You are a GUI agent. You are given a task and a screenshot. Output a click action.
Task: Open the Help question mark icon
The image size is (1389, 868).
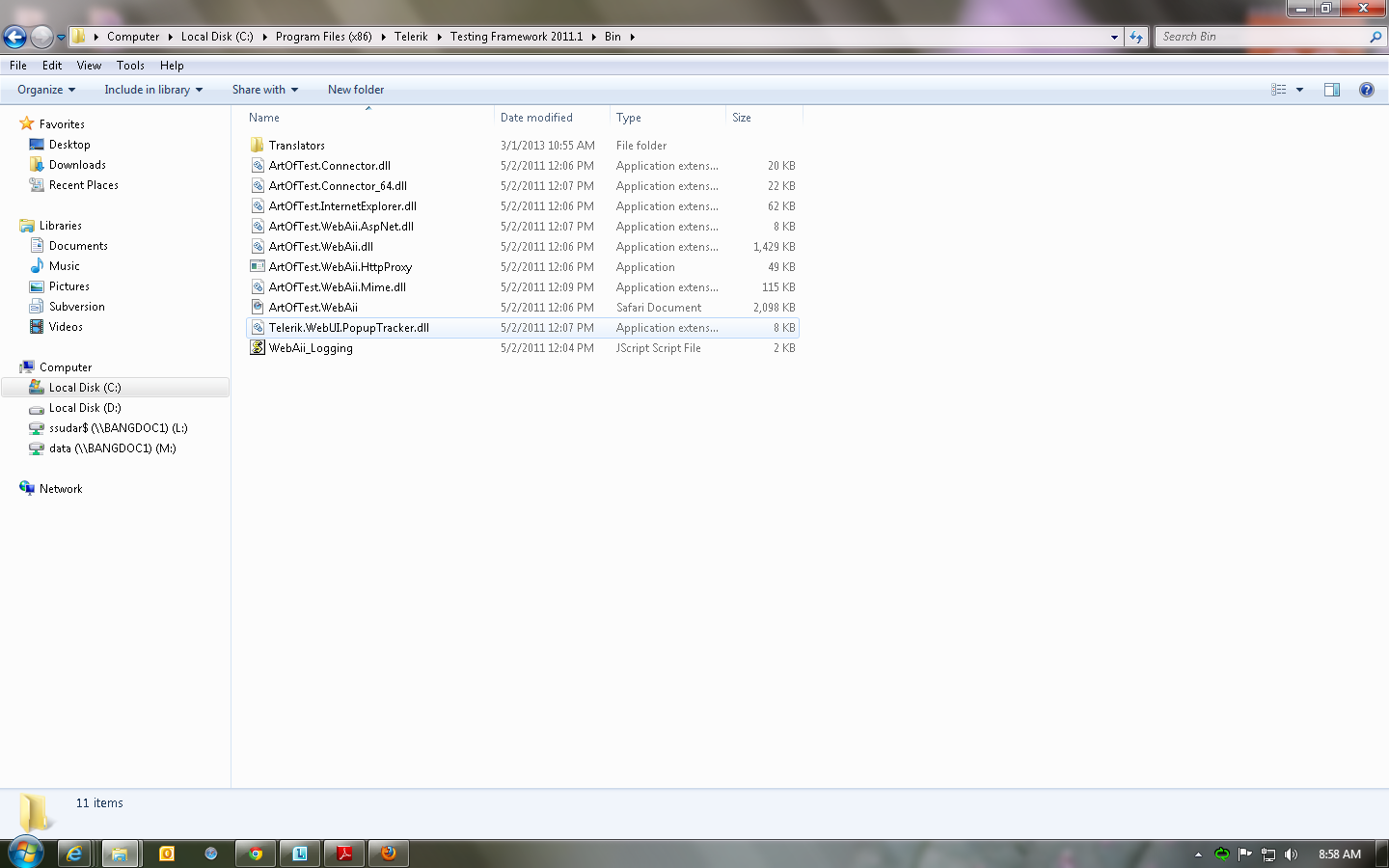click(x=1366, y=90)
